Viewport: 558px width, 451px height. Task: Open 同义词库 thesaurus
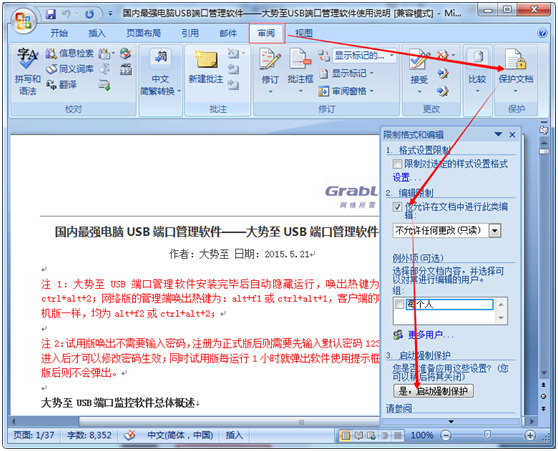pyautogui.click(x=70, y=69)
